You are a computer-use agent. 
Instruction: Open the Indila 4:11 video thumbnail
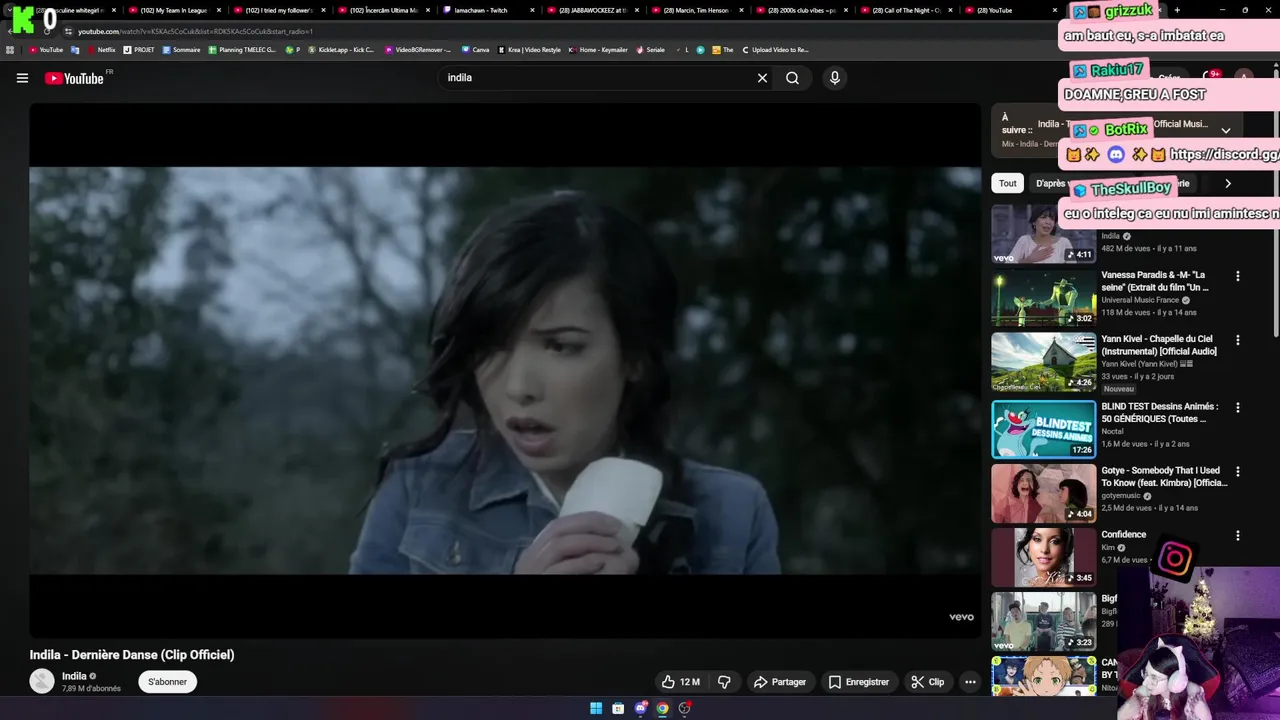point(1043,234)
